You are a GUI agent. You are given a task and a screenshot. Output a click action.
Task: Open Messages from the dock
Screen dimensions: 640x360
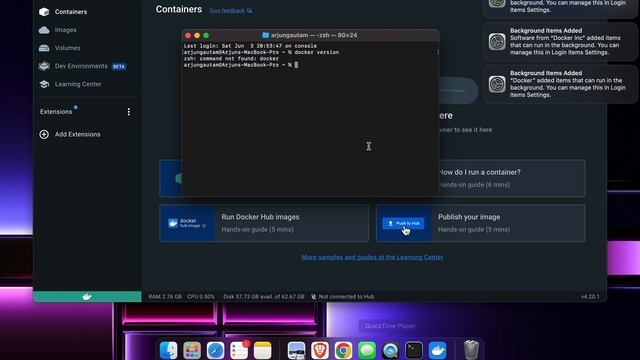367,350
